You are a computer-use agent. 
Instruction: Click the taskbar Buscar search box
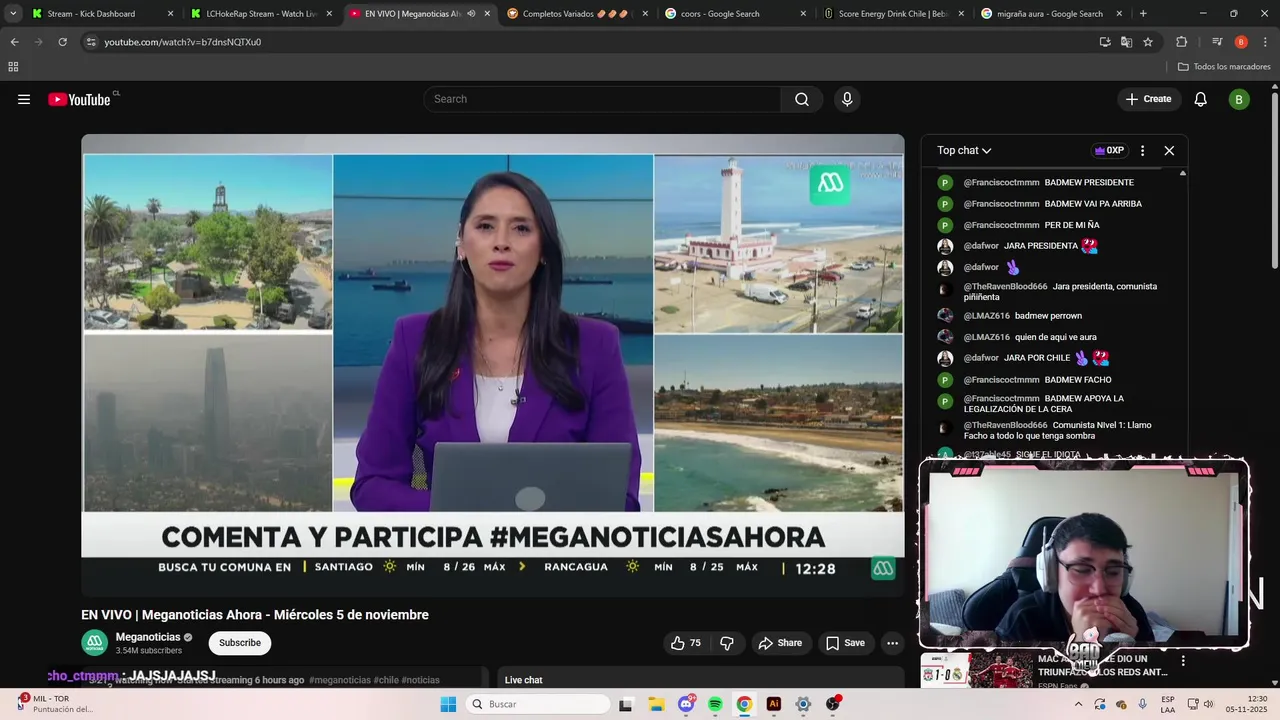click(x=538, y=704)
